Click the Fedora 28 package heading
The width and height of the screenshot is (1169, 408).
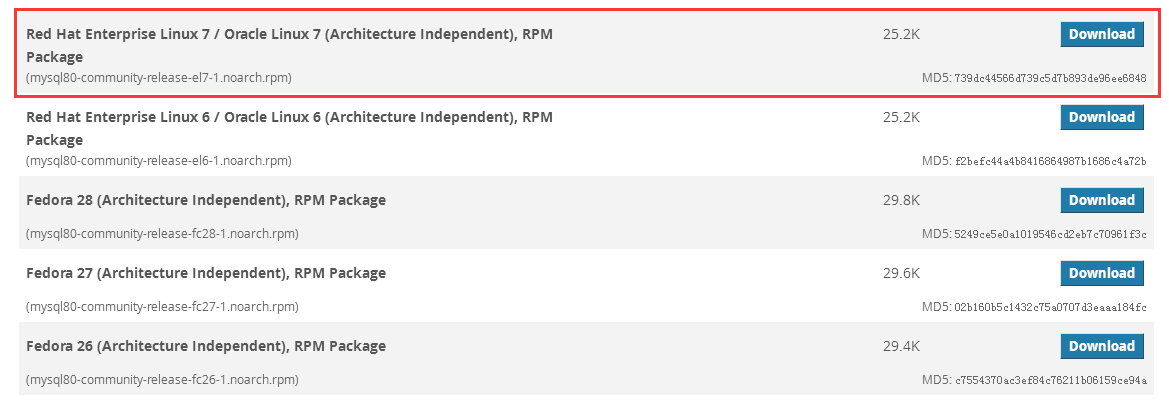tap(205, 200)
